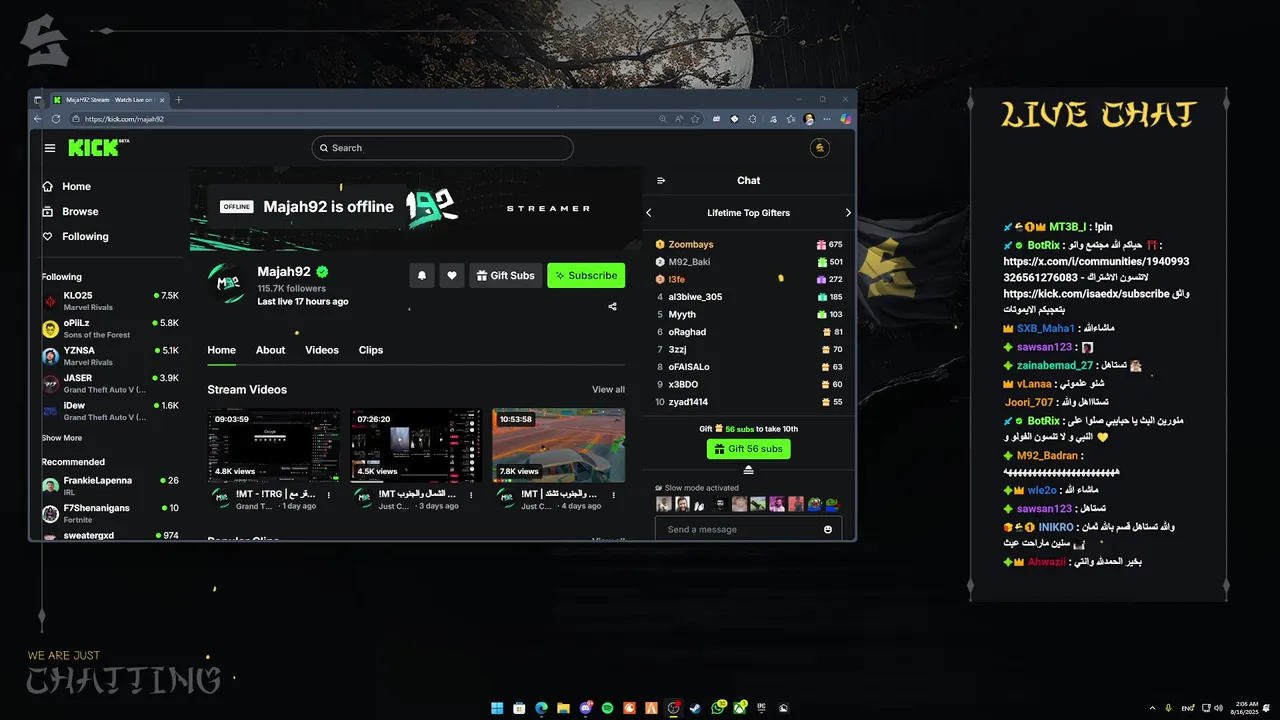The height and width of the screenshot is (720, 1280).
Task: Switch to the Videos tab
Action: (322, 350)
